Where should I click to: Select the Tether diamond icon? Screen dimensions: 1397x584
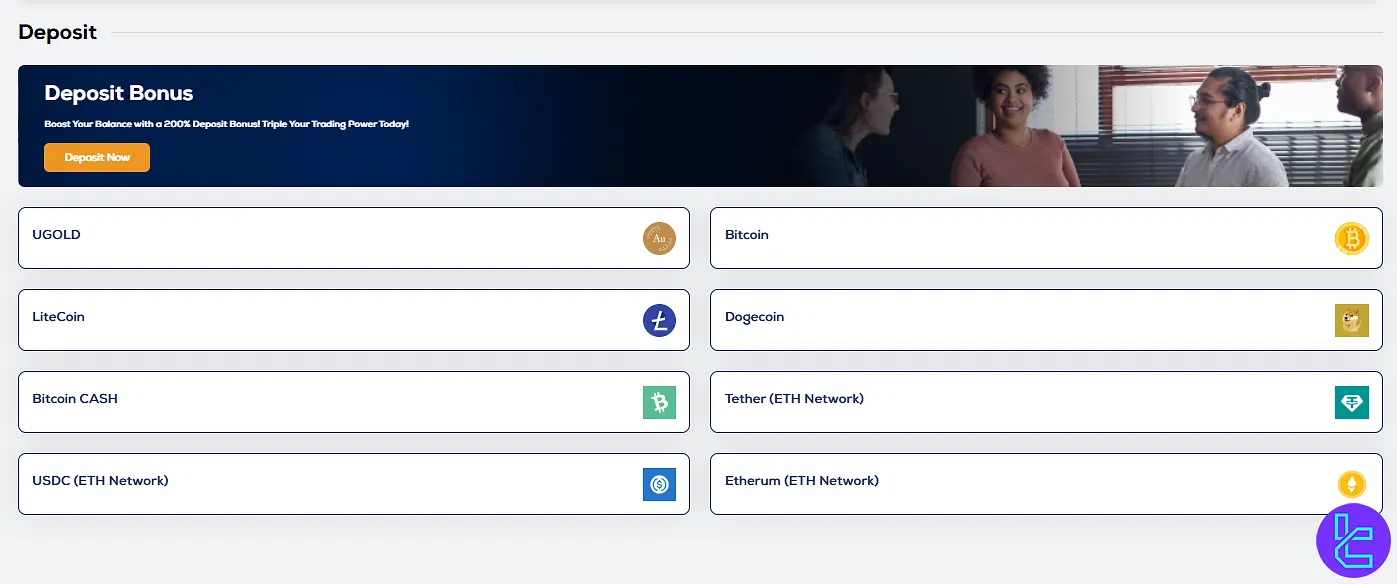(1352, 402)
